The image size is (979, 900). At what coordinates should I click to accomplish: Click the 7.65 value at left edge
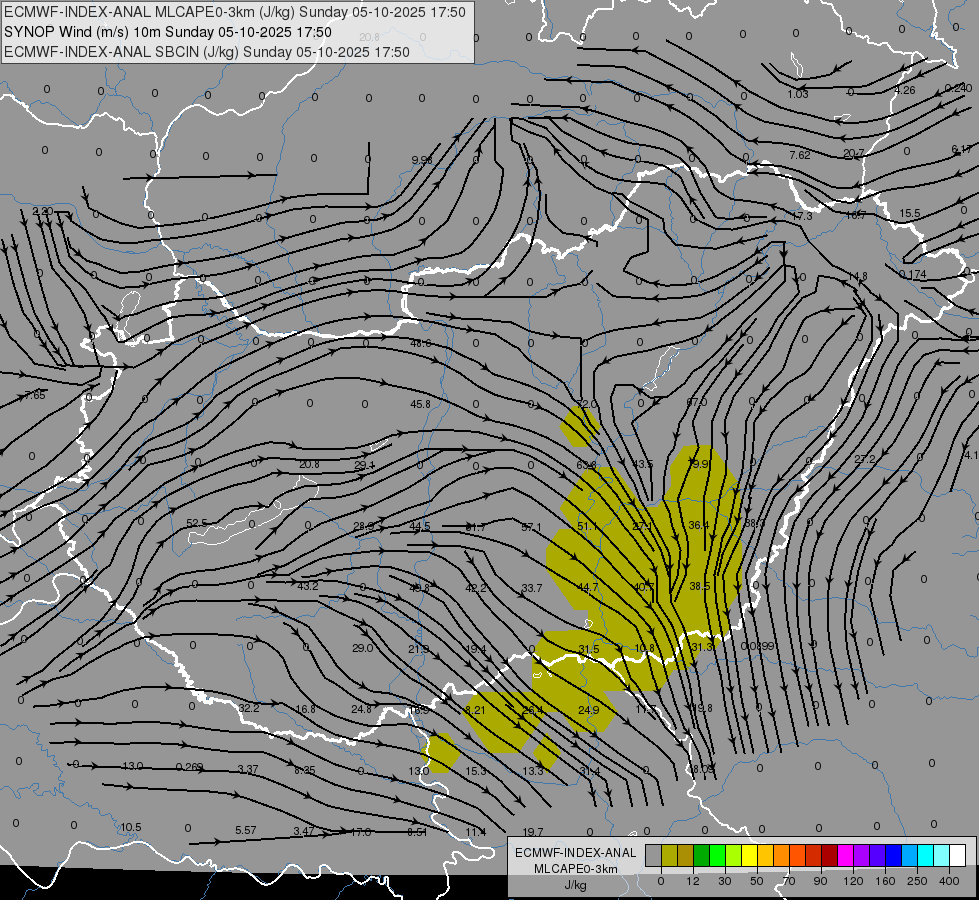pyautogui.click(x=35, y=395)
